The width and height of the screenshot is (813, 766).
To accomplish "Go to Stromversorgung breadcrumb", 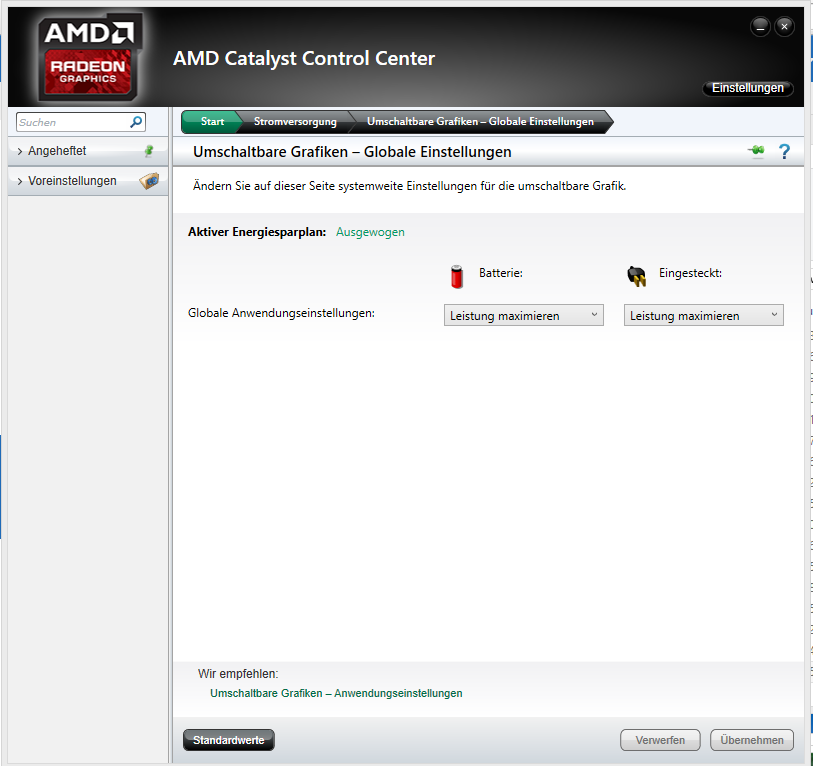I will point(295,121).
